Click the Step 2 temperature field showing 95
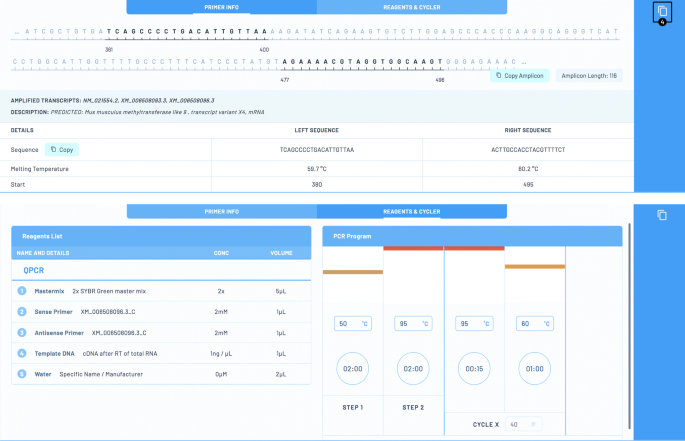The height and width of the screenshot is (441, 685). (413, 324)
